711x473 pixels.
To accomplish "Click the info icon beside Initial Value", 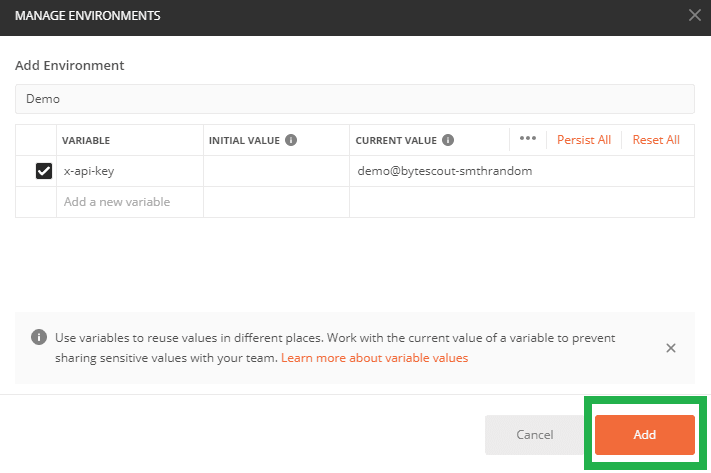I will [x=291, y=140].
